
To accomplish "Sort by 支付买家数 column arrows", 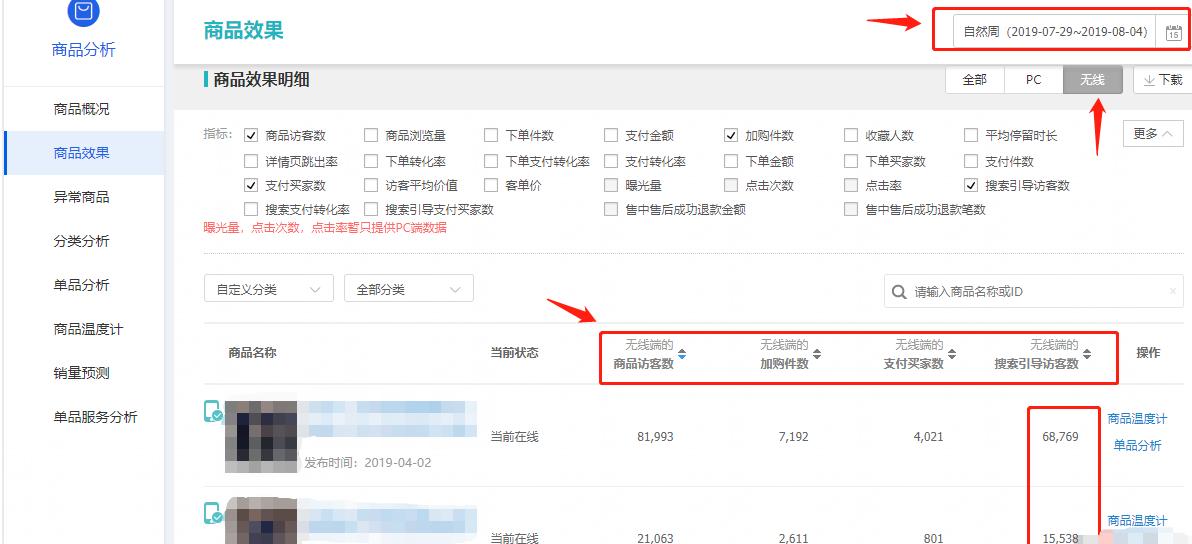I will pyautogui.click(x=952, y=354).
